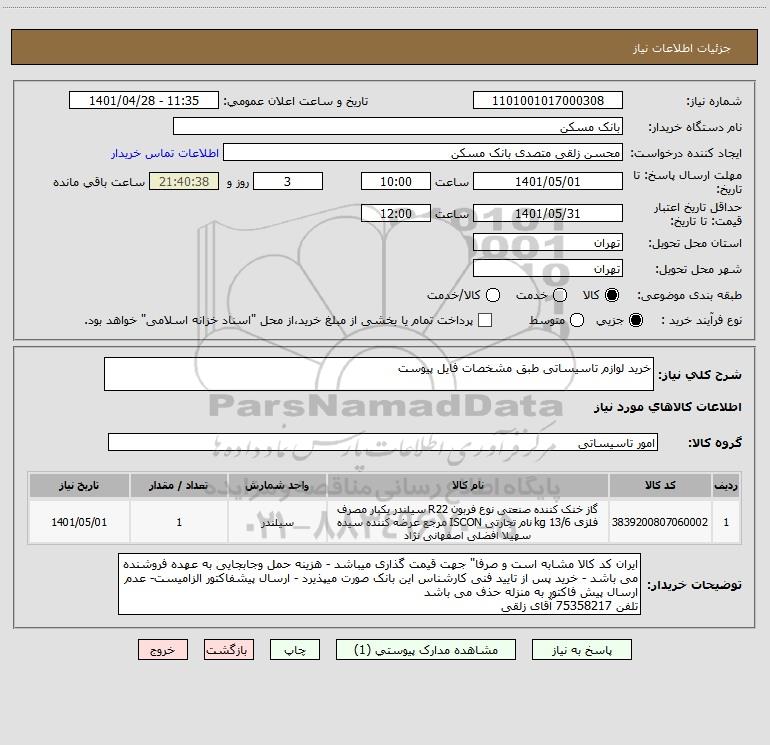
Task: Click the واحد شمارش column header
Action: [x=277, y=485]
